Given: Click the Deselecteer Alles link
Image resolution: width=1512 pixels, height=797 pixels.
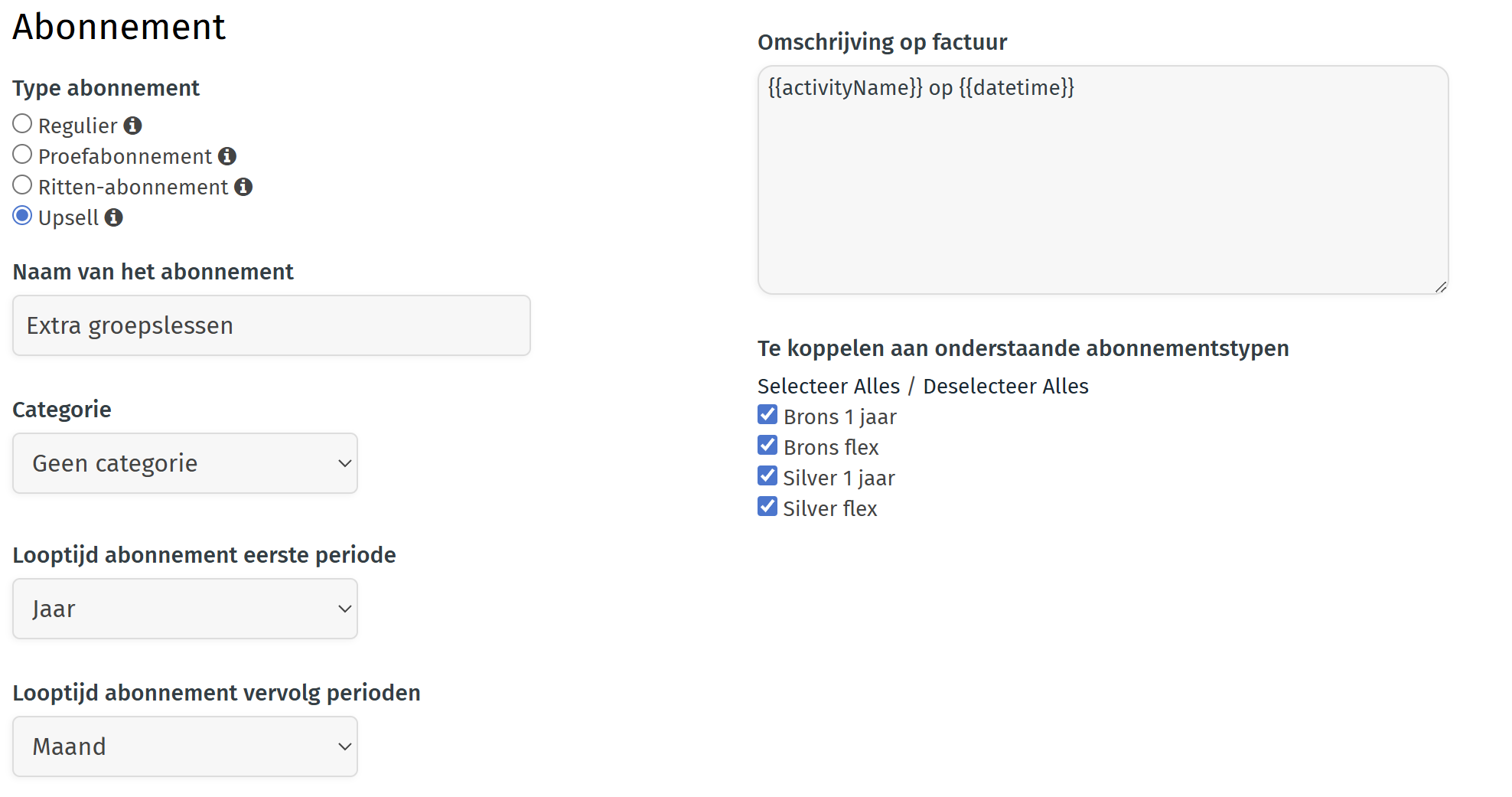Looking at the screenshot, I should (1005, 386).
